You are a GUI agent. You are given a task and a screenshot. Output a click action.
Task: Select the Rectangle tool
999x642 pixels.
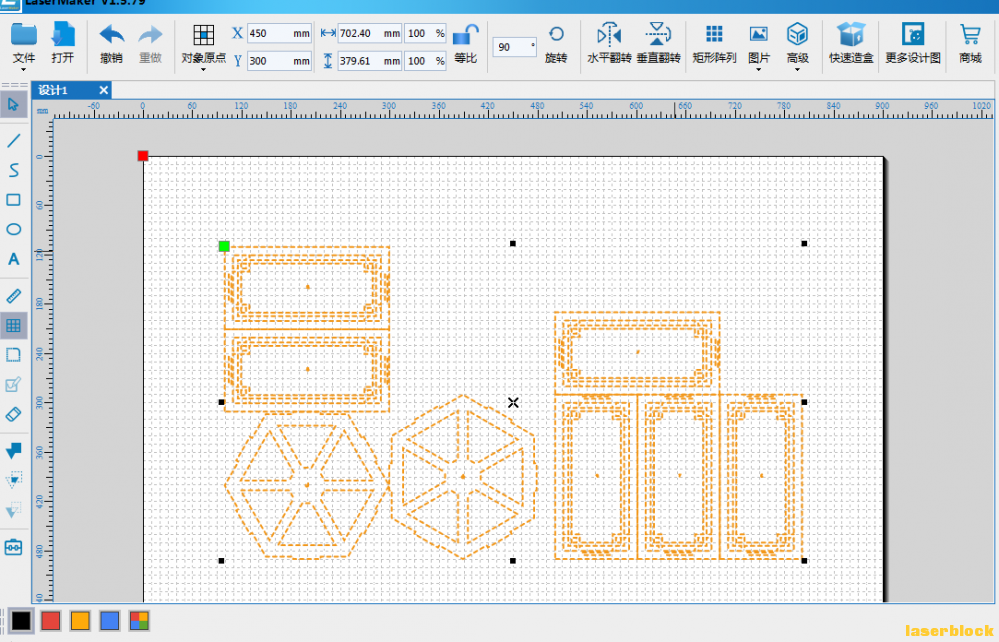13,200
